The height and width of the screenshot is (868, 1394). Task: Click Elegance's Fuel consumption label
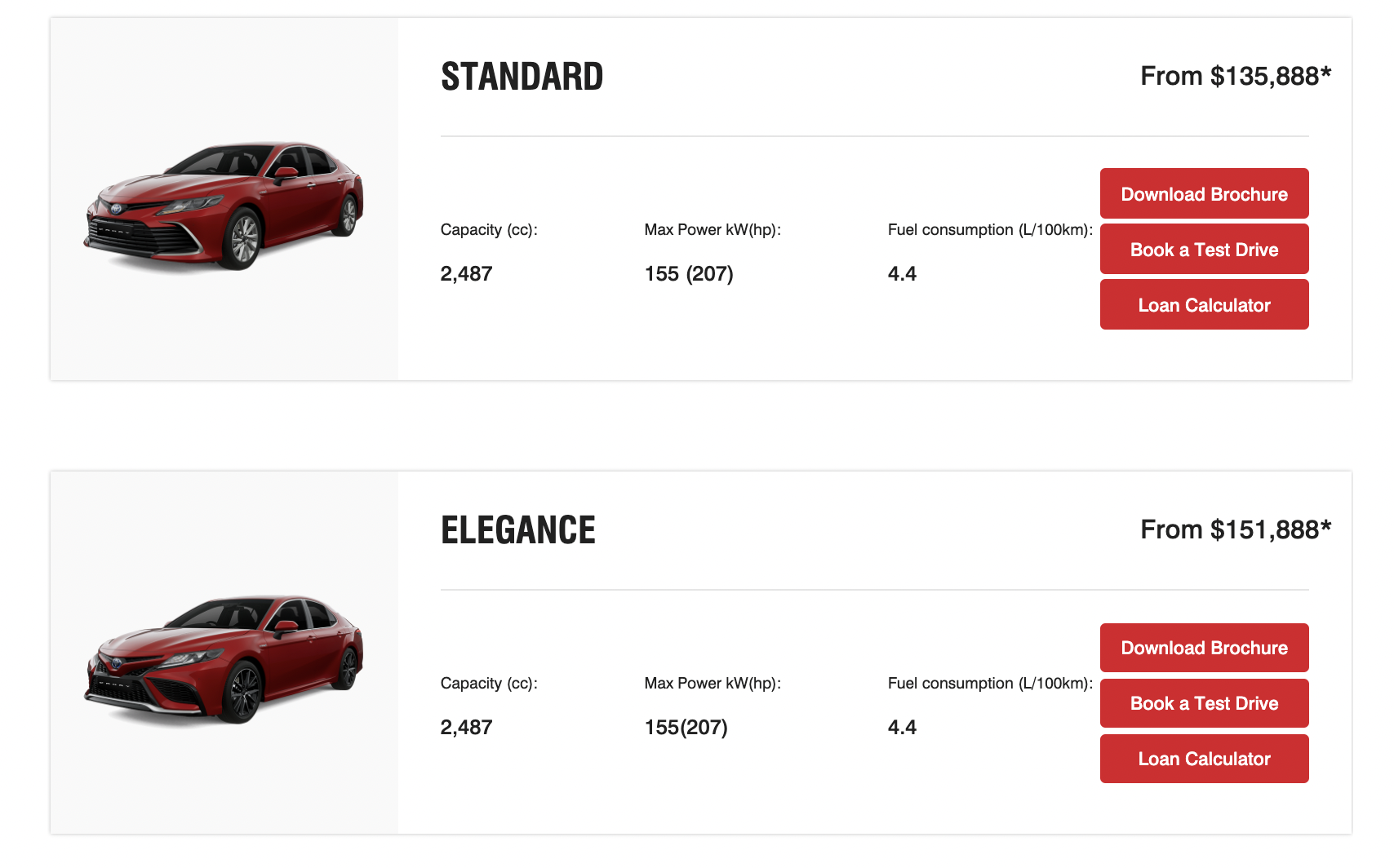990,684
